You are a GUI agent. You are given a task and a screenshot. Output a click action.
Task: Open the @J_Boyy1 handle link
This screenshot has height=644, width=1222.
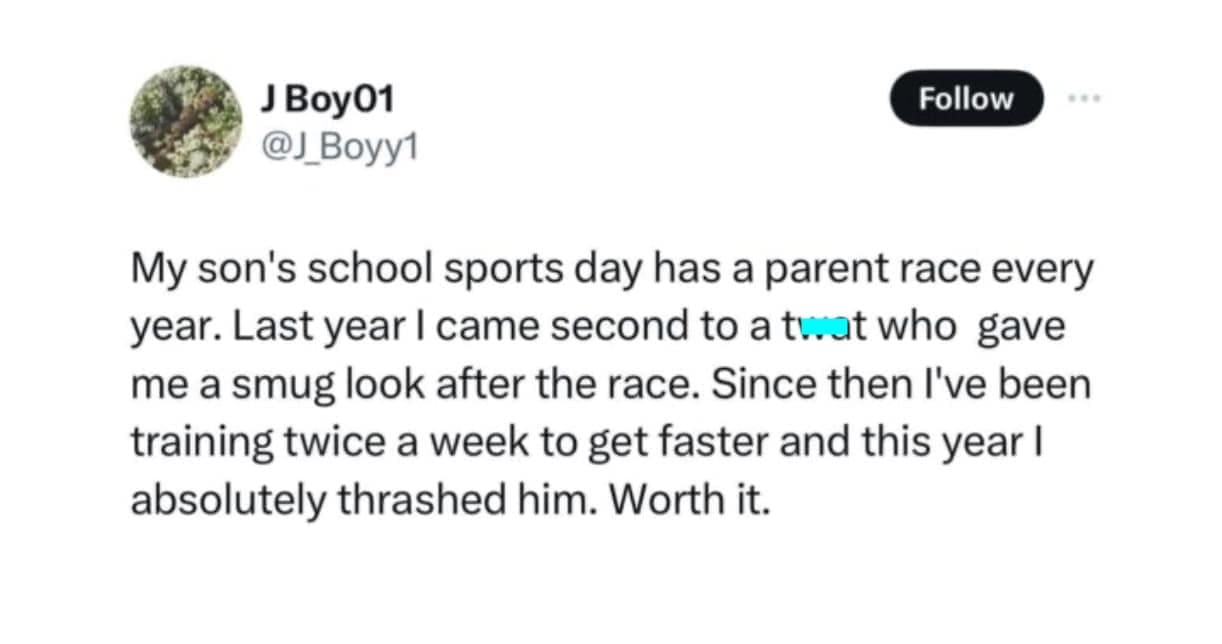click(338, 148)
